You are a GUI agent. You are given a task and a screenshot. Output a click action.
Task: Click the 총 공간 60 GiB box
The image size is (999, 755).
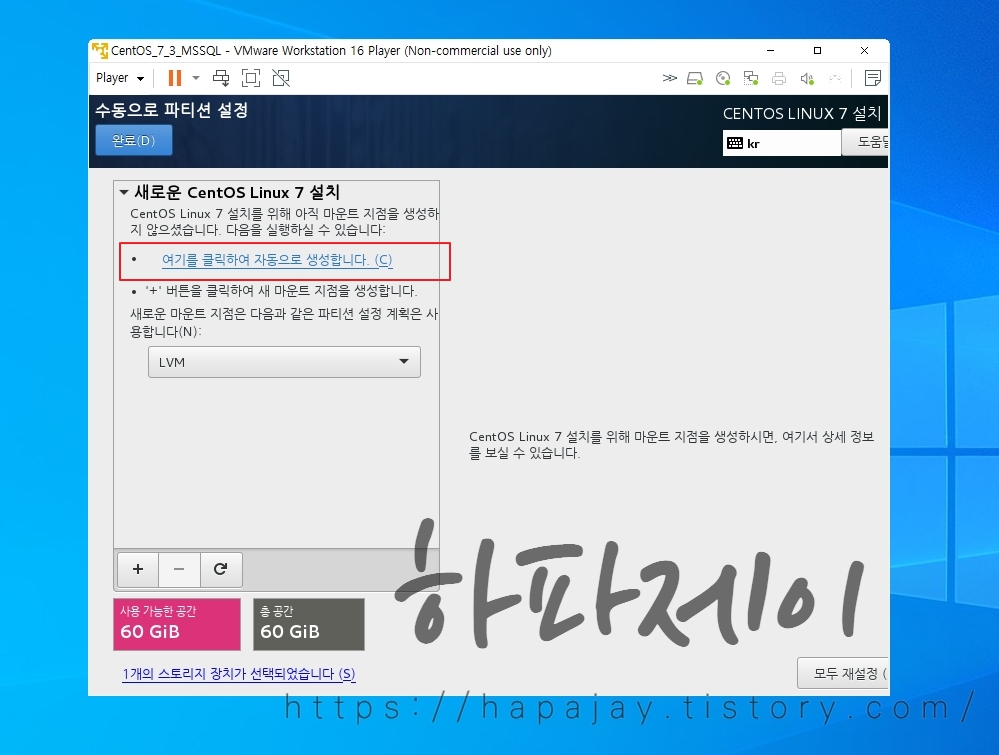309,624
